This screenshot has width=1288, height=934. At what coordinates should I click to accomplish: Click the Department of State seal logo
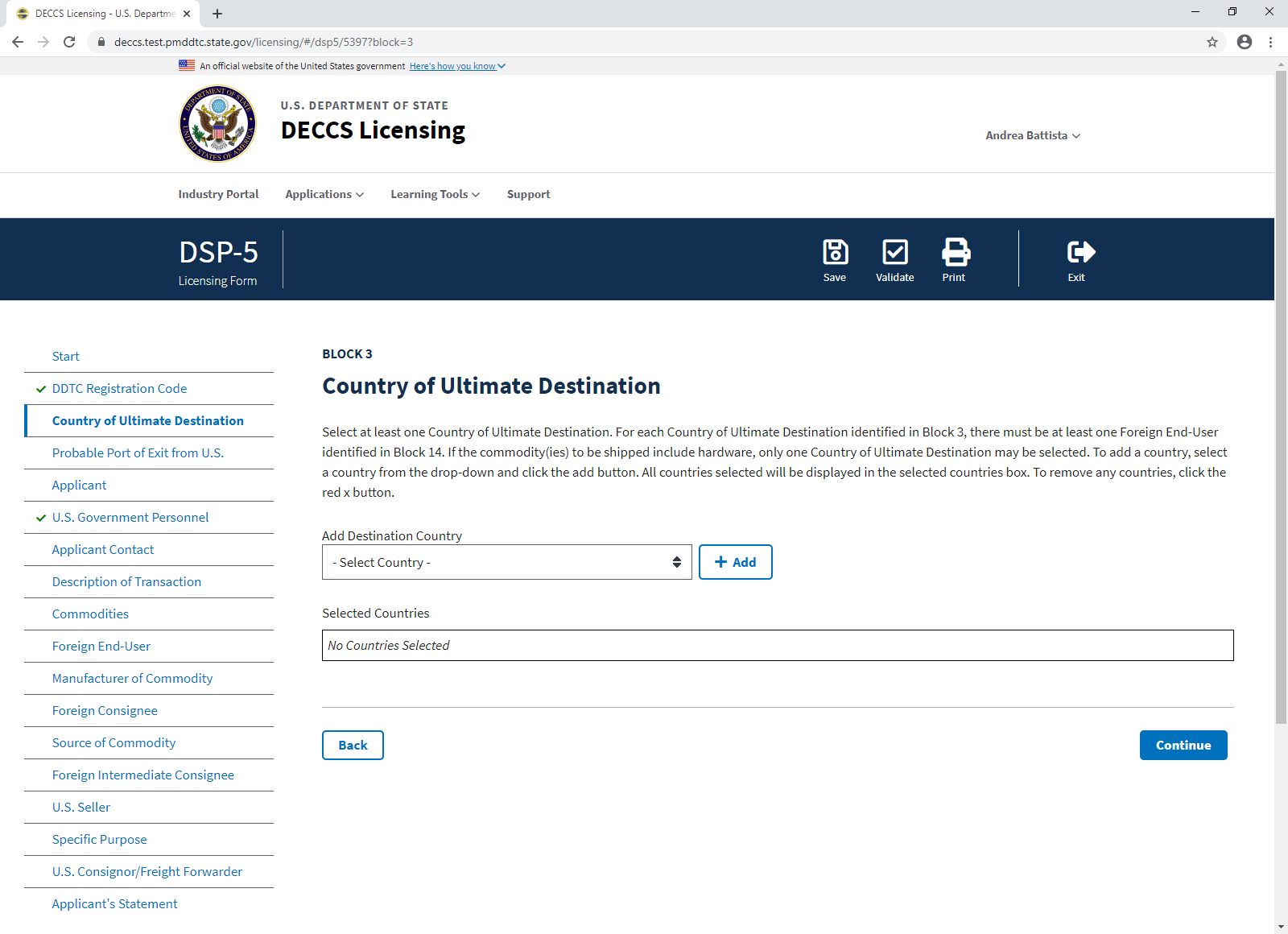[x=217, y=124]
